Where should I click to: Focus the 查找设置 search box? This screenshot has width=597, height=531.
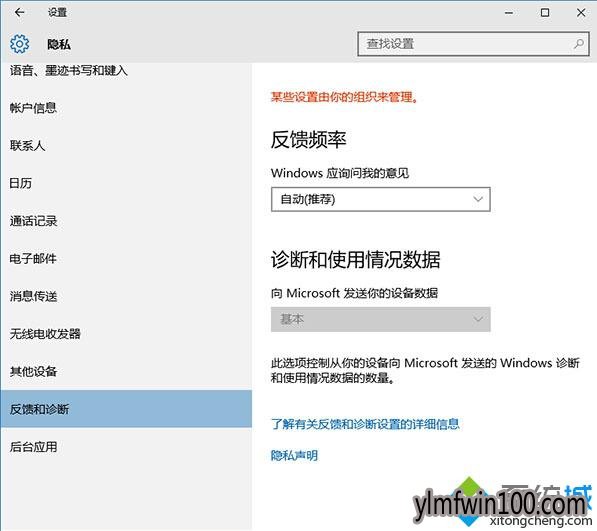coord(473,44)
